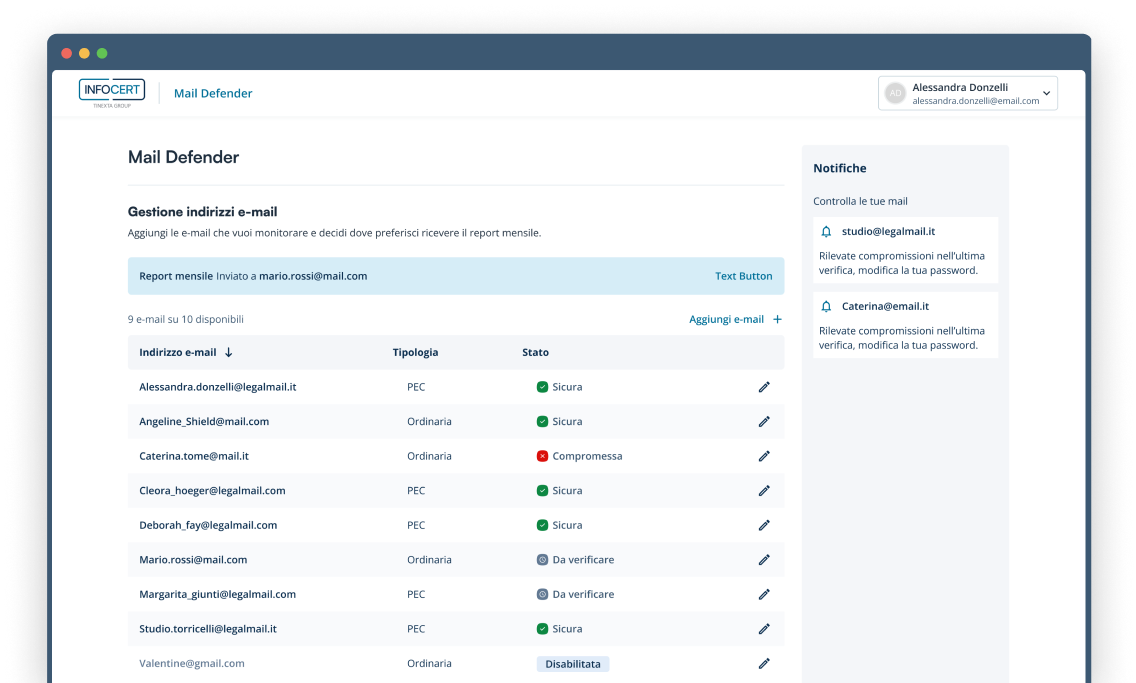This screenshot has height=683, width=1136.
Task: Click the InfoCert logo
Action: [x=112, y=93]
